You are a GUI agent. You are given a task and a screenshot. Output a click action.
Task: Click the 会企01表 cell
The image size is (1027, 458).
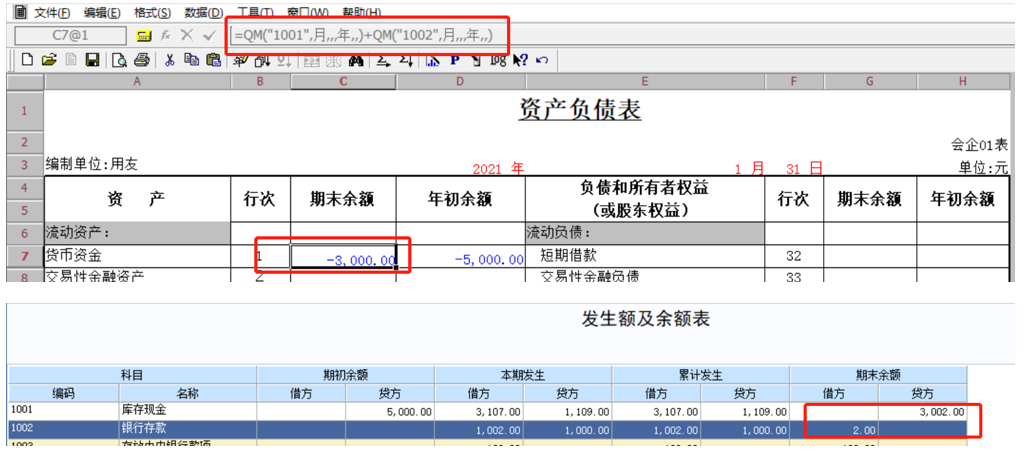click(x=979, y=145)
